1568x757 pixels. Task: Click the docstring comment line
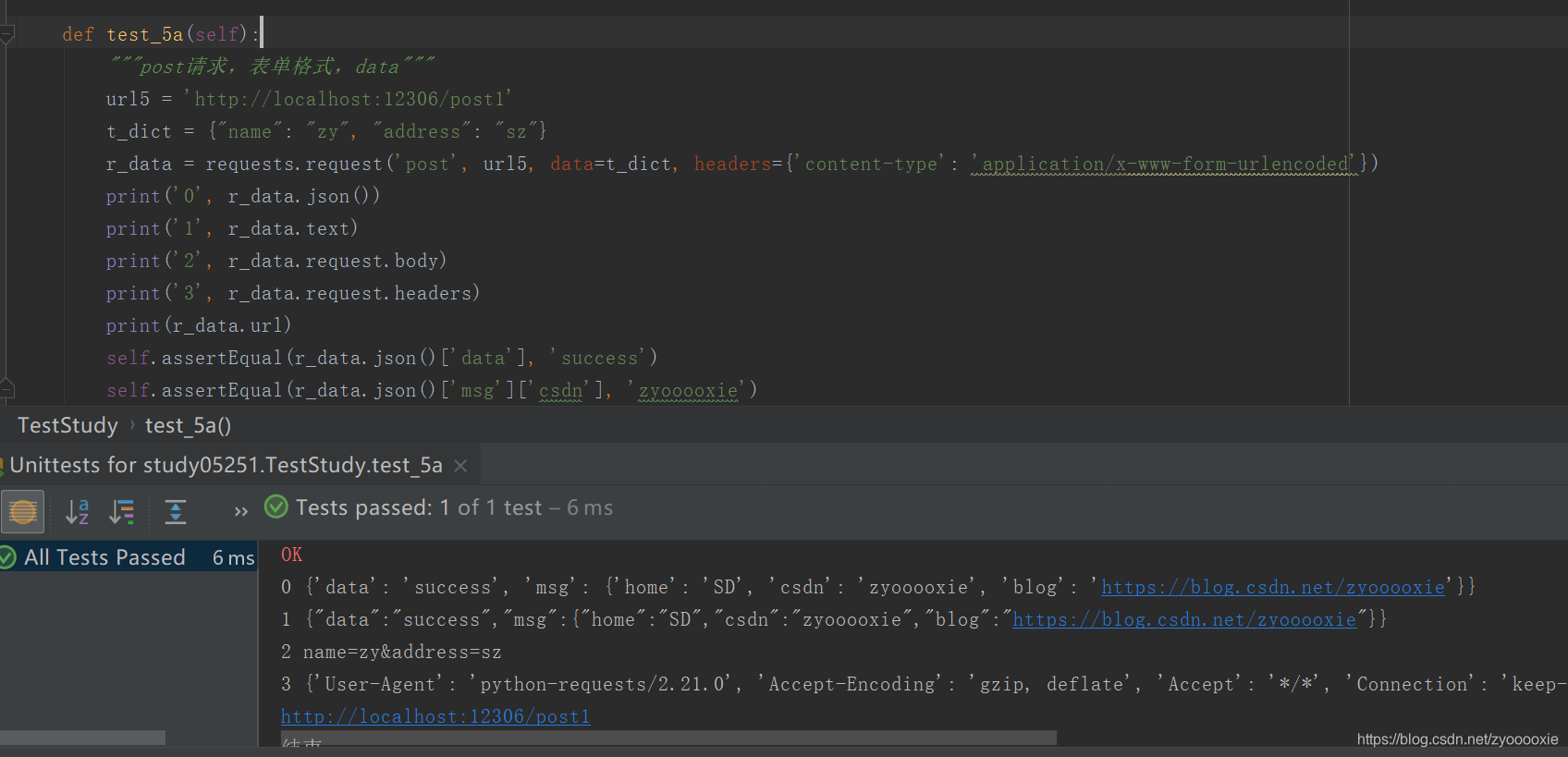coord(270,67)
